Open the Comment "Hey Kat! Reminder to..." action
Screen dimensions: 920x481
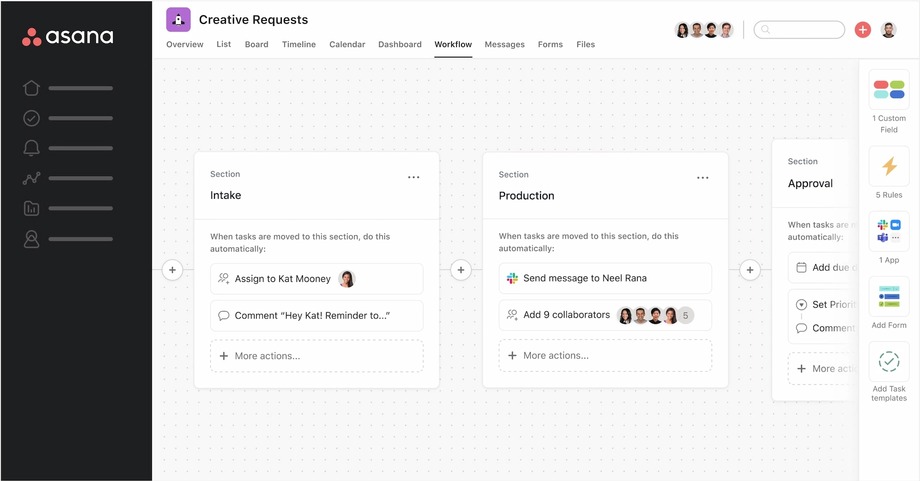coord(317,316)
